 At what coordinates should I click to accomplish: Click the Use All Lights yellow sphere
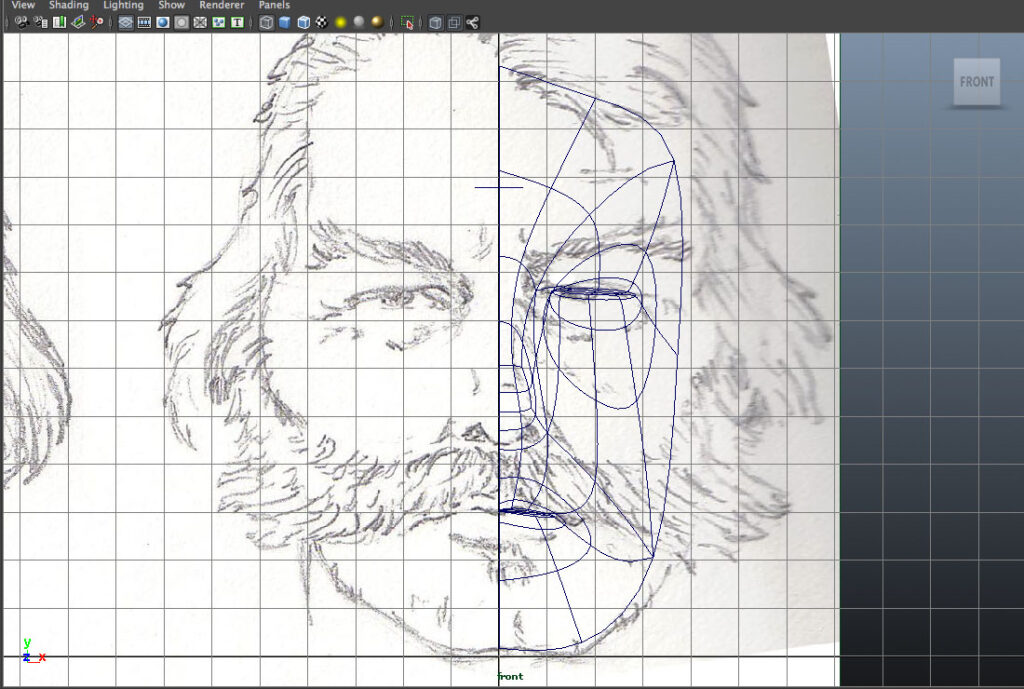(x=340, y=22)
